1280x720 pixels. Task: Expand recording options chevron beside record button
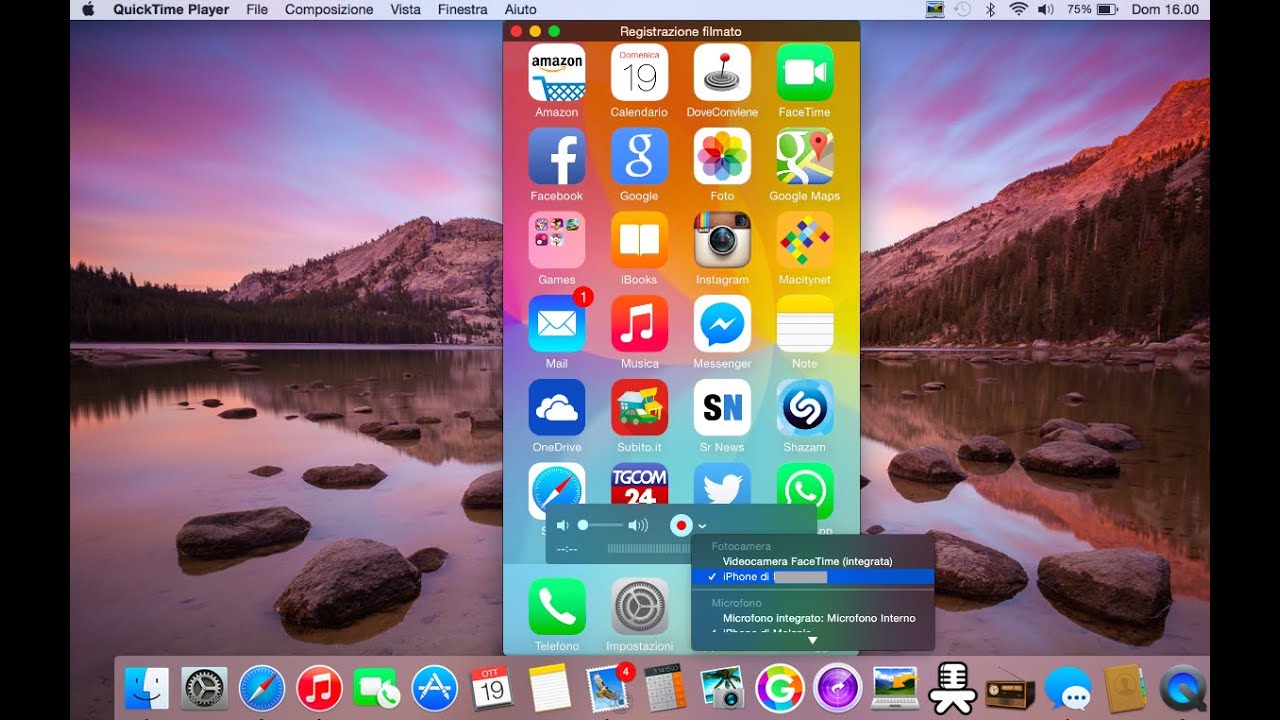[703, 526]
